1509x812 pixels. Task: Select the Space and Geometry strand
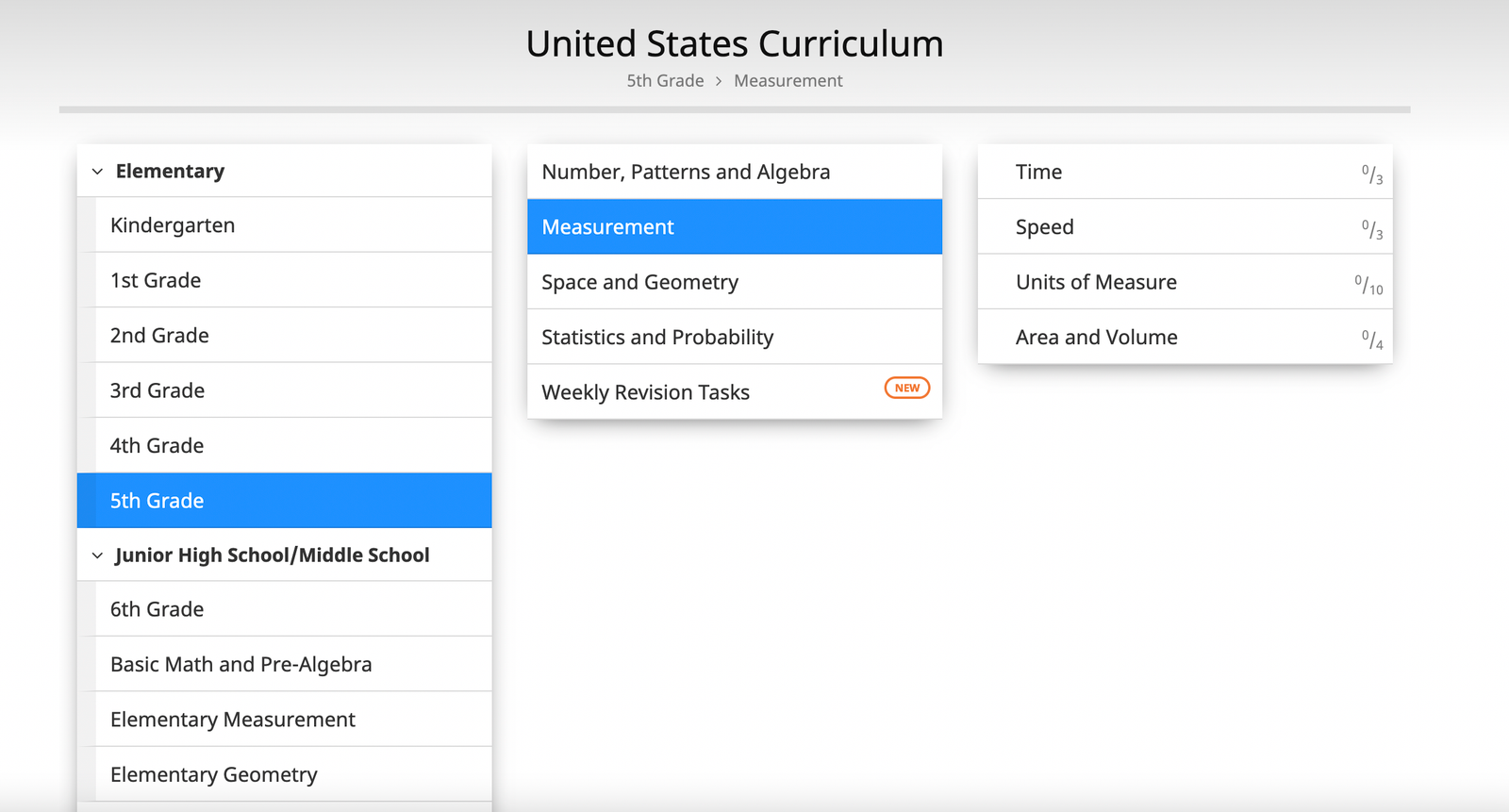(x=639, y=282)
